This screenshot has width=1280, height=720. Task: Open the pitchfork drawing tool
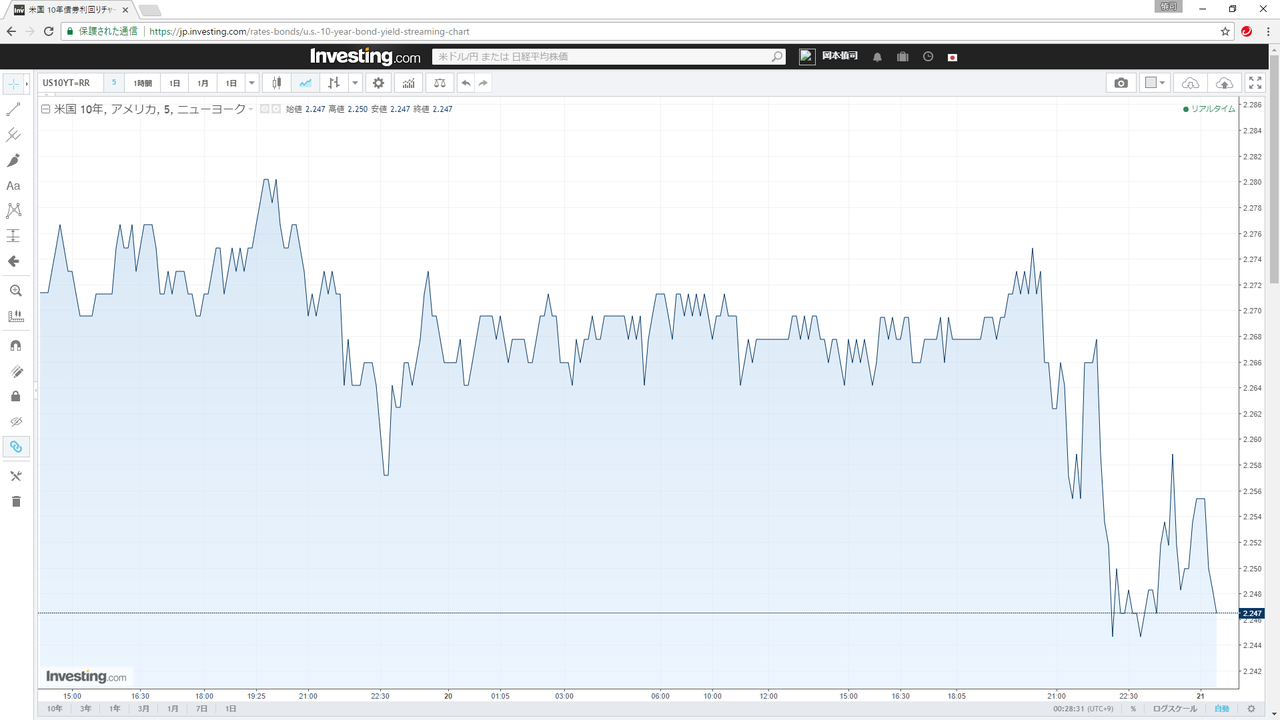pyautogui.click(x=14, y=134)
